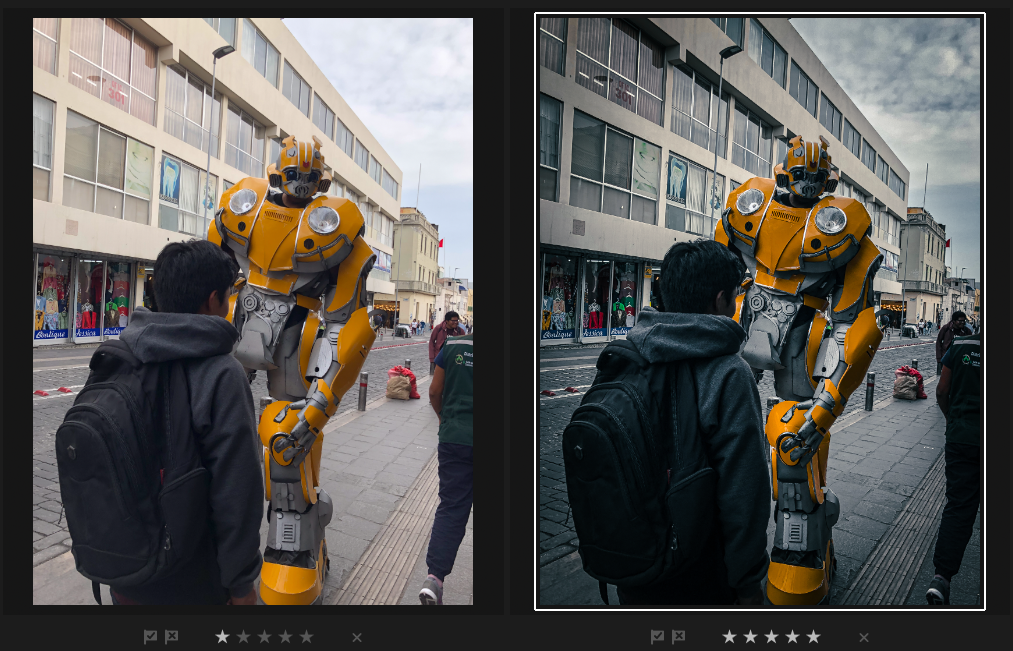1013x651 pixels.
Task: Click the fifth star under right photo
Action: (x=813, y=637)
